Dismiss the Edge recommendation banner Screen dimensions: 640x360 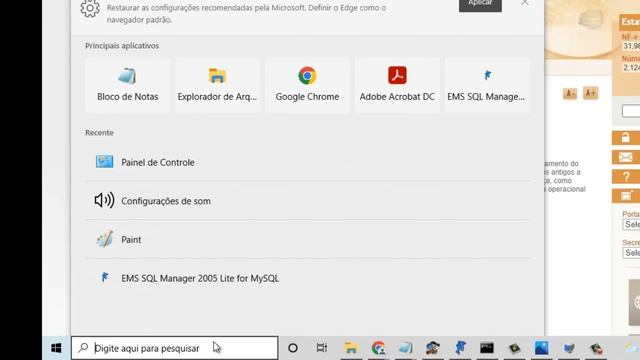[524, 3]
